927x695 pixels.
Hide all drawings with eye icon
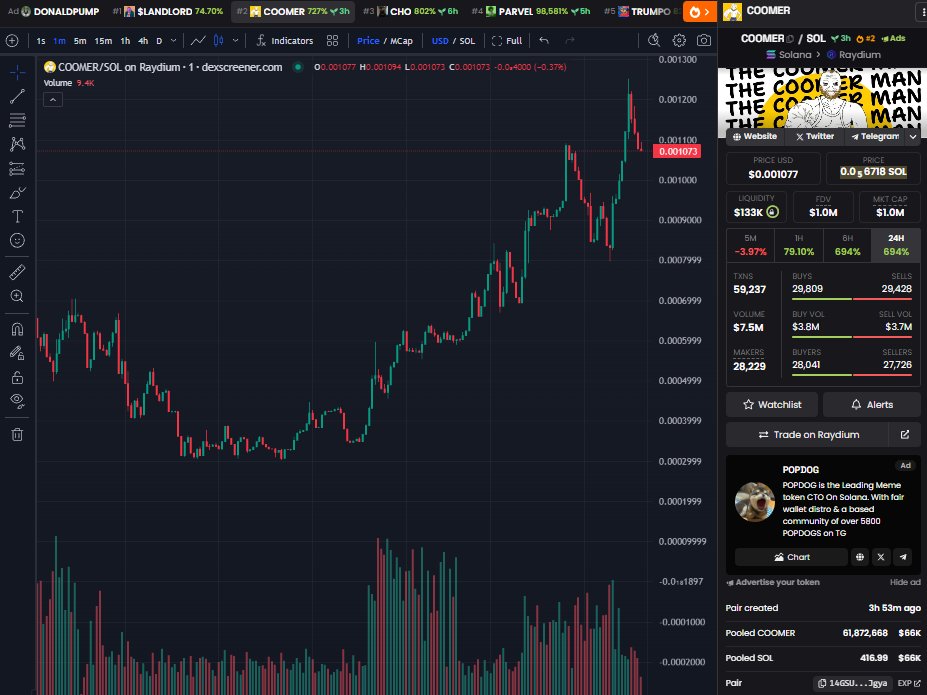(17, 401)
